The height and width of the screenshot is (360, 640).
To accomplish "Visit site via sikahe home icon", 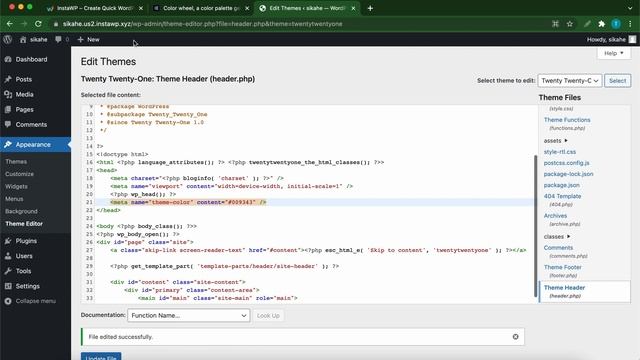I will coord(33,40).
